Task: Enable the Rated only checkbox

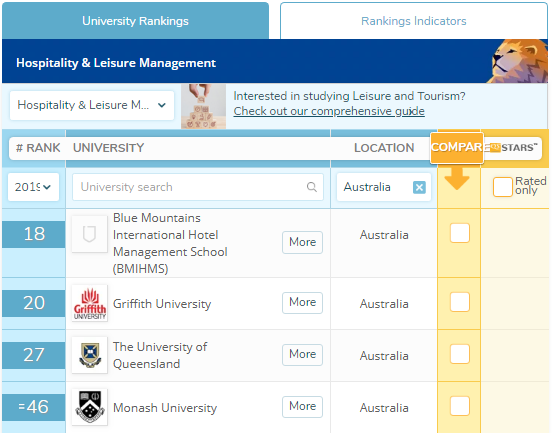Action: [502, 187]
